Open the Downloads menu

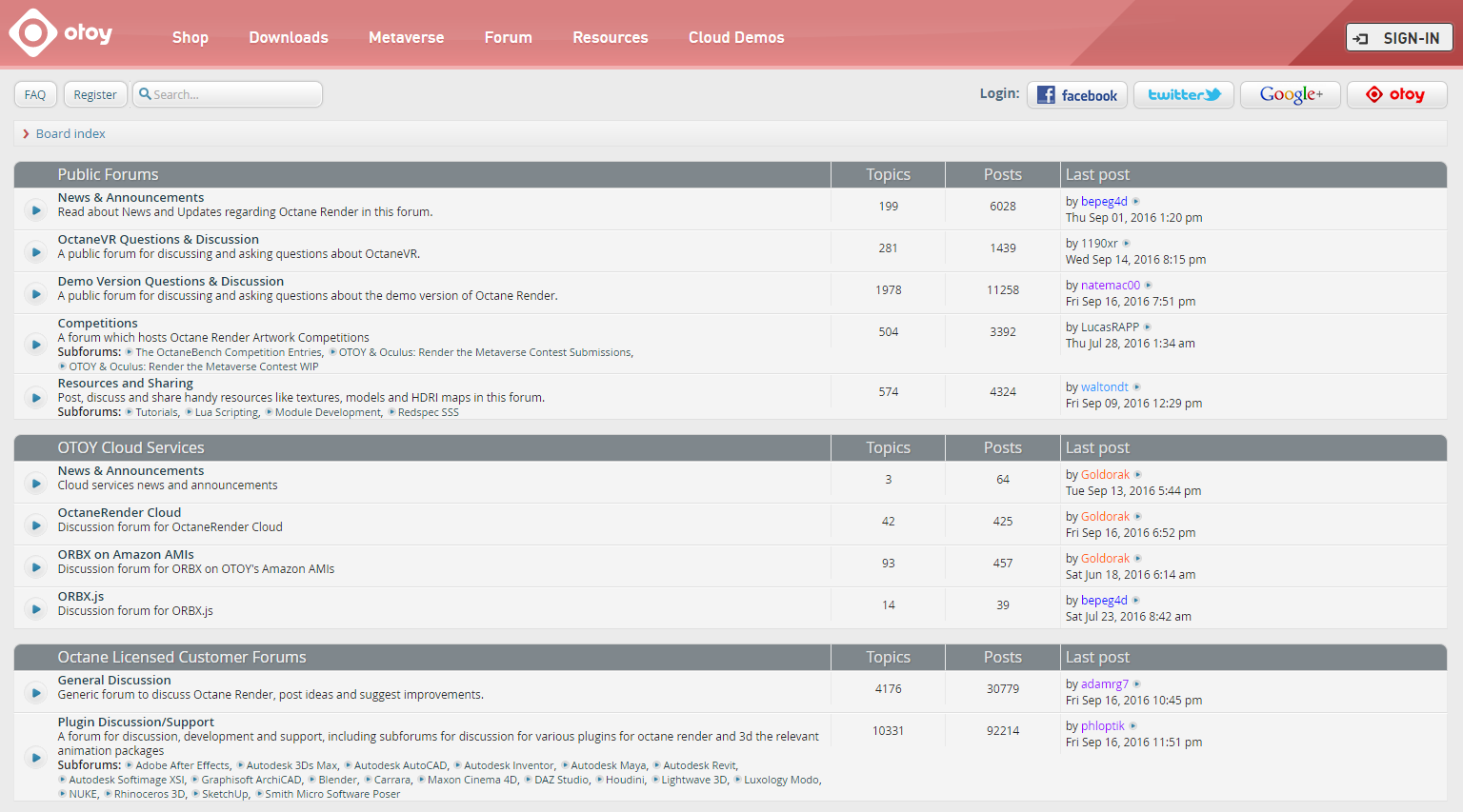pyautogui.click(x=289, y=37)
